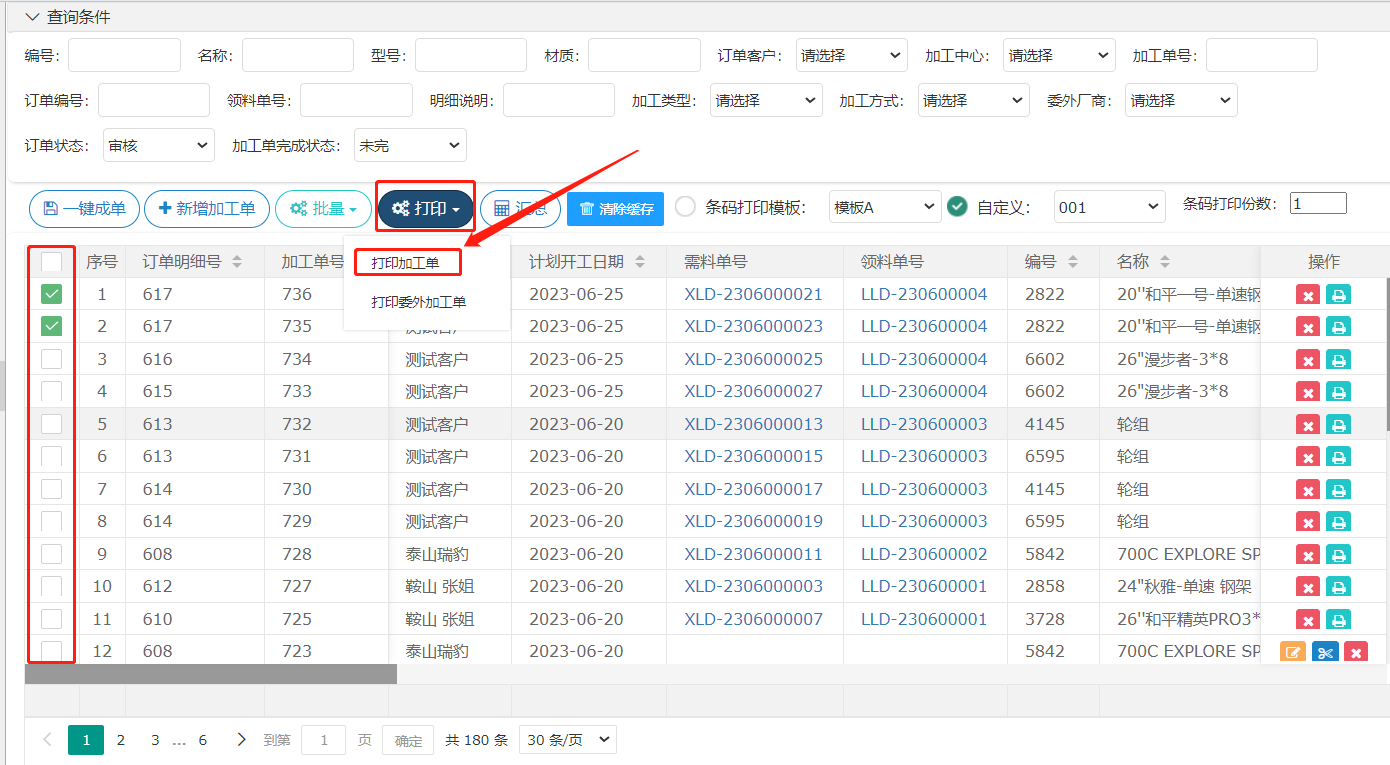Click the teal print icon in row 3
This screenshot has height=765, width=1390.
click(x=1338, y=360)
